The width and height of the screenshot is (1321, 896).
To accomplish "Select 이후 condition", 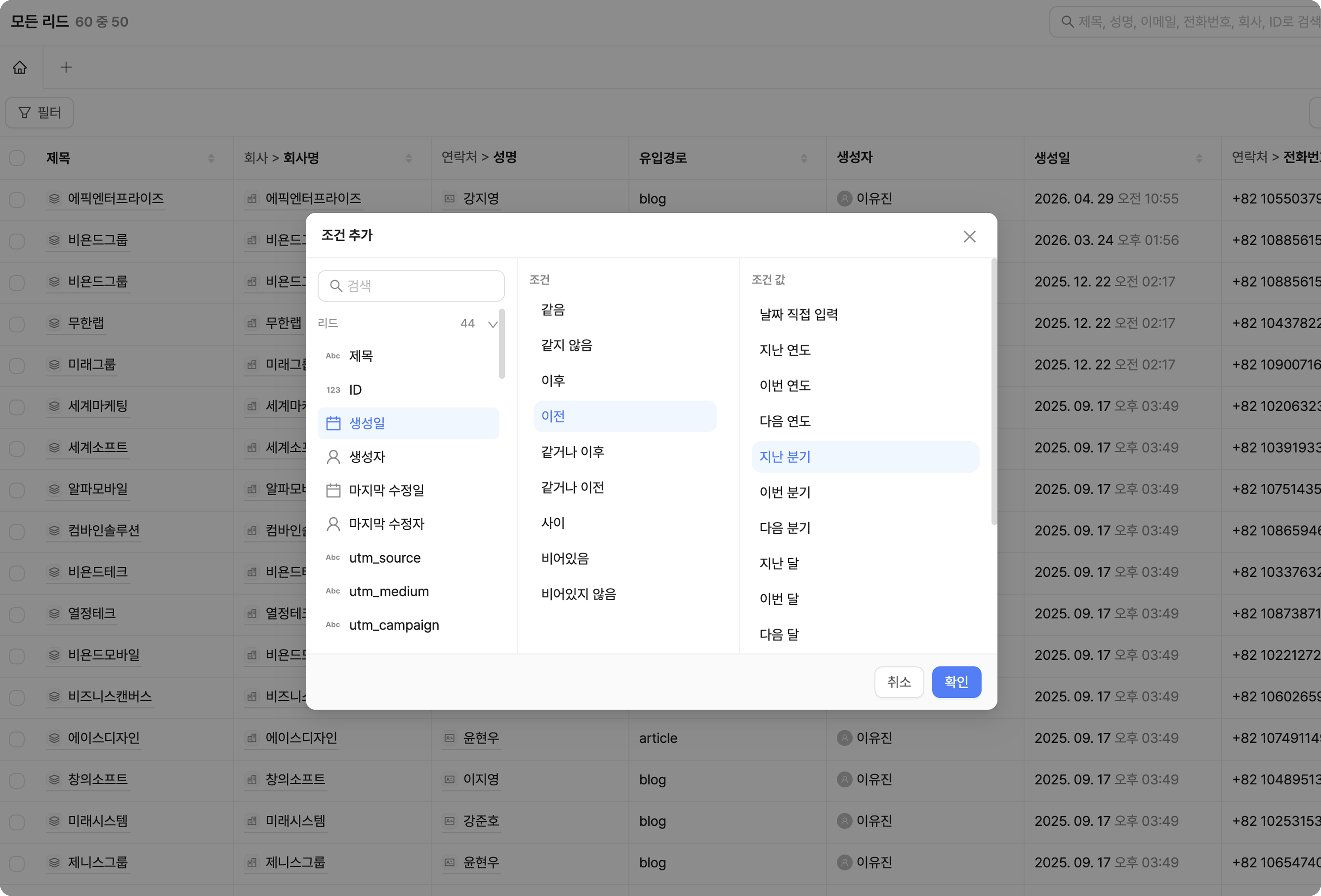I will coord(625,381).
